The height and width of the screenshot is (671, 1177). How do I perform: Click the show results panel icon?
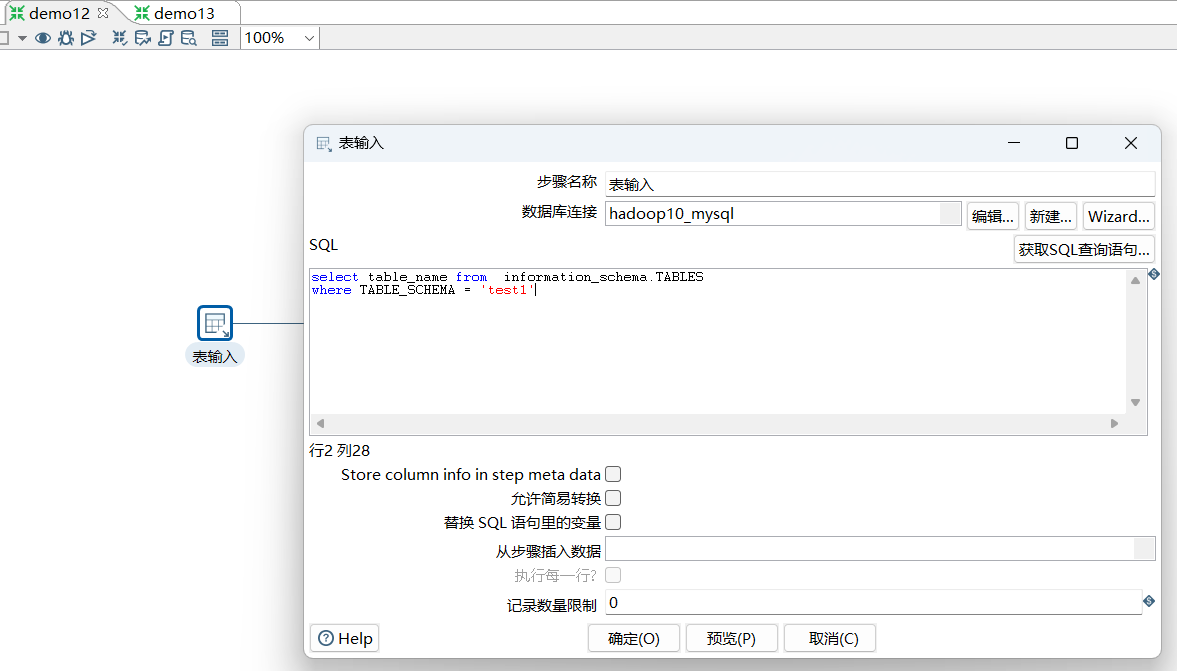point(220,38)
